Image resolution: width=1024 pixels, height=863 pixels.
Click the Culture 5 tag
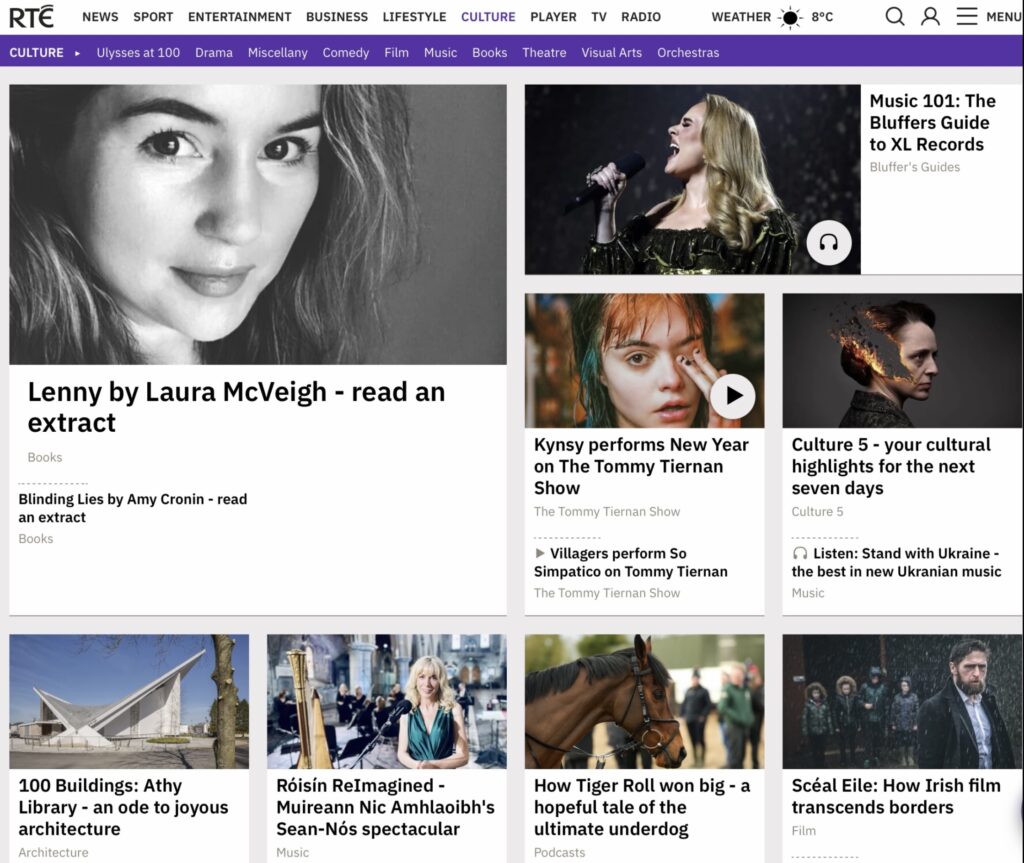tap(817, 512)
